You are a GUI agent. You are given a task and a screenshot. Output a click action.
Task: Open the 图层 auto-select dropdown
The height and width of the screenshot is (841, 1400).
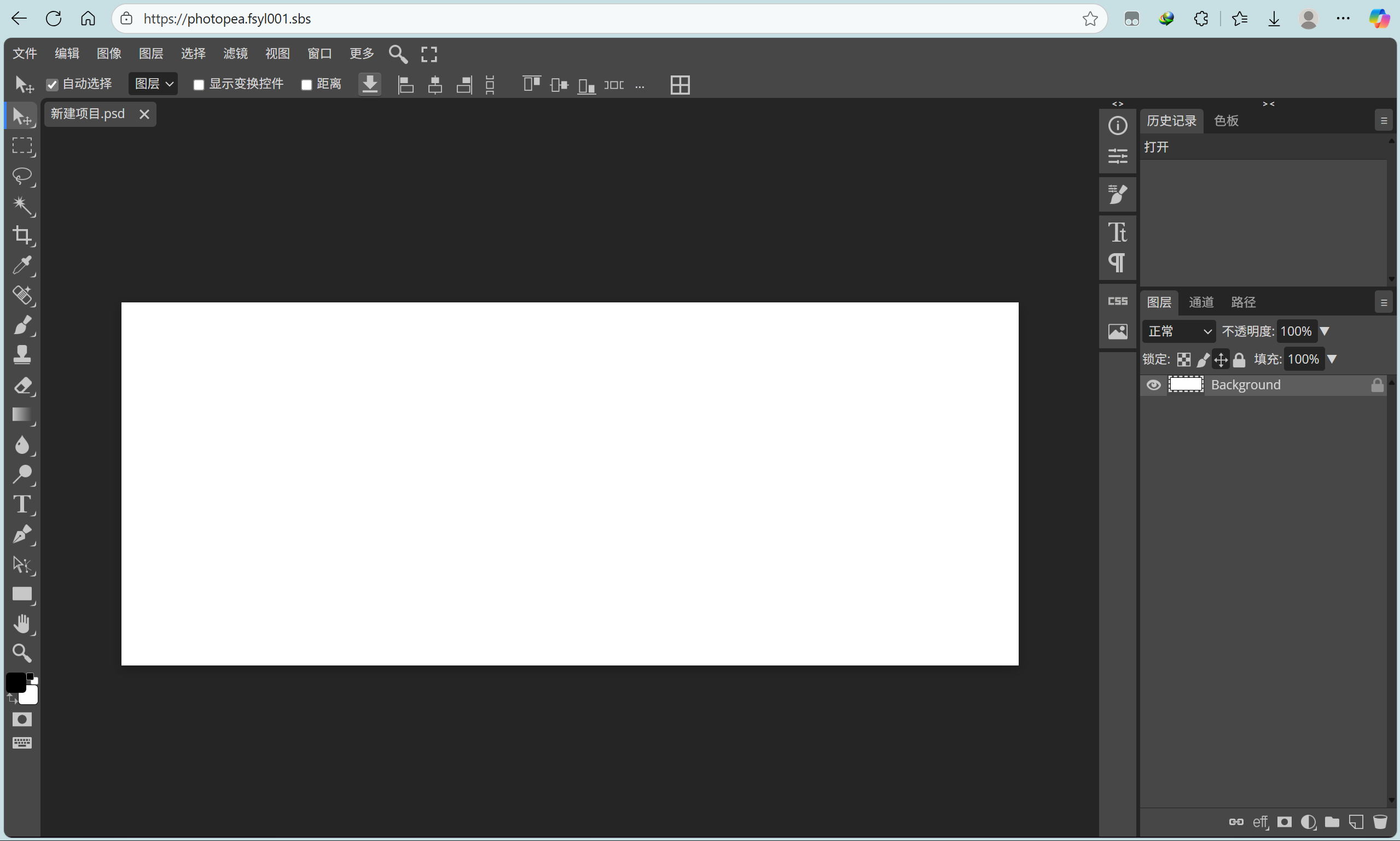[153, 84]
